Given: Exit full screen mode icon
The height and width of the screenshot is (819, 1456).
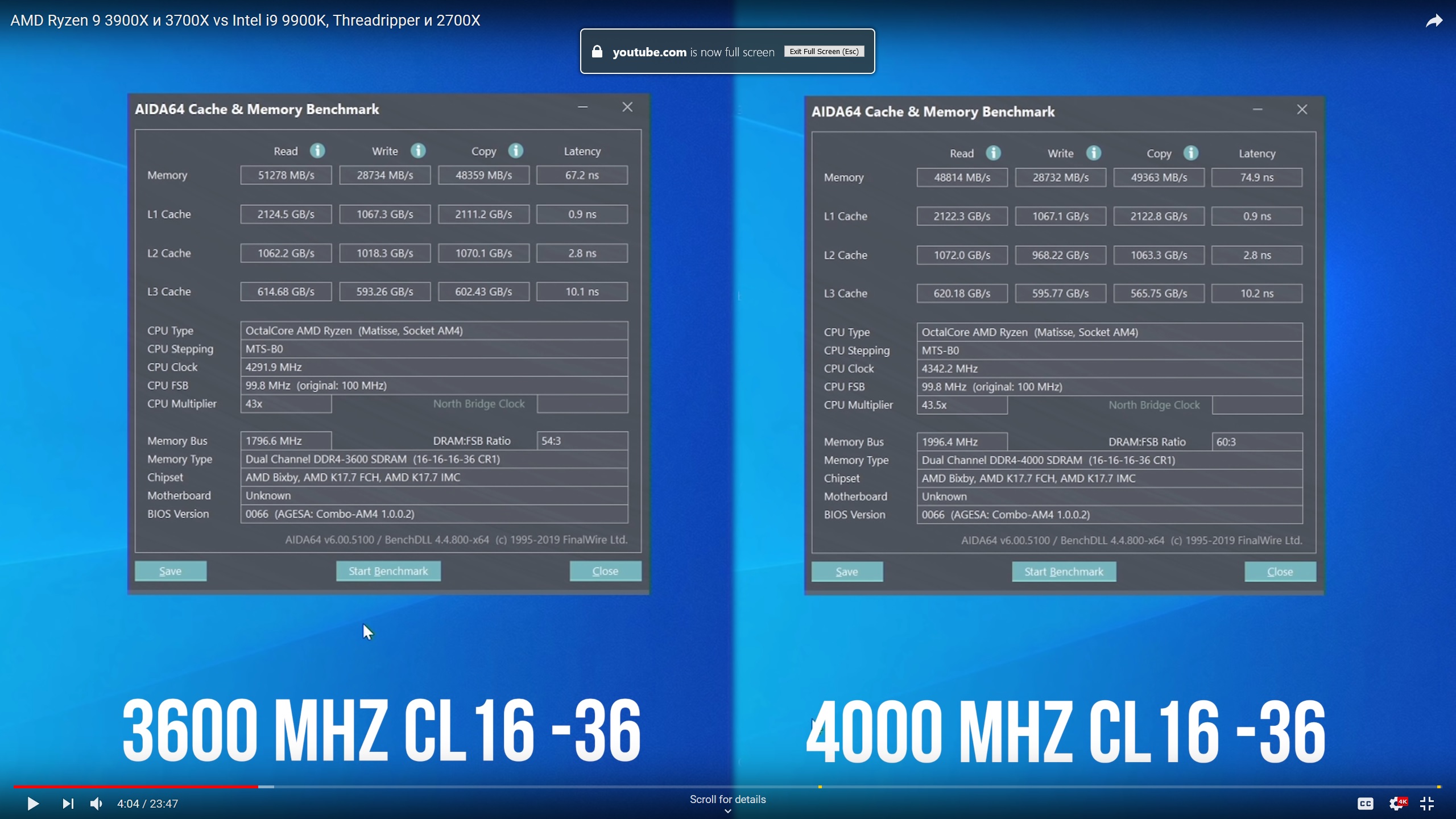Looking at the screenshot, I should [x=1427, y=804].
